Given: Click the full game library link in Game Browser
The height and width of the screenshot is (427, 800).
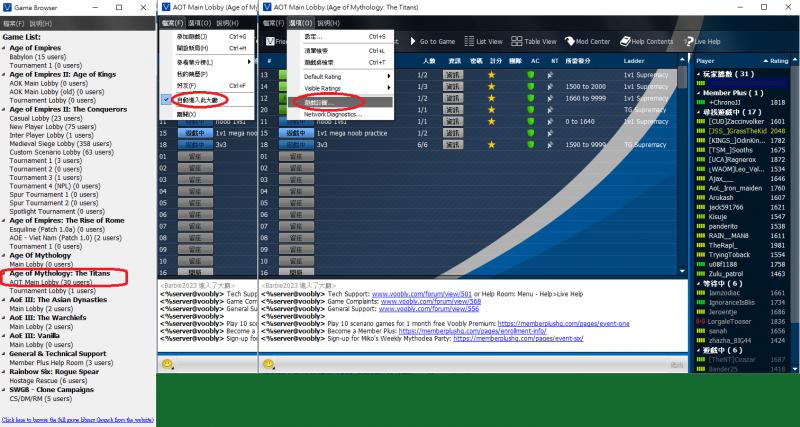Looking at the screenshot, I should point(78,419).
